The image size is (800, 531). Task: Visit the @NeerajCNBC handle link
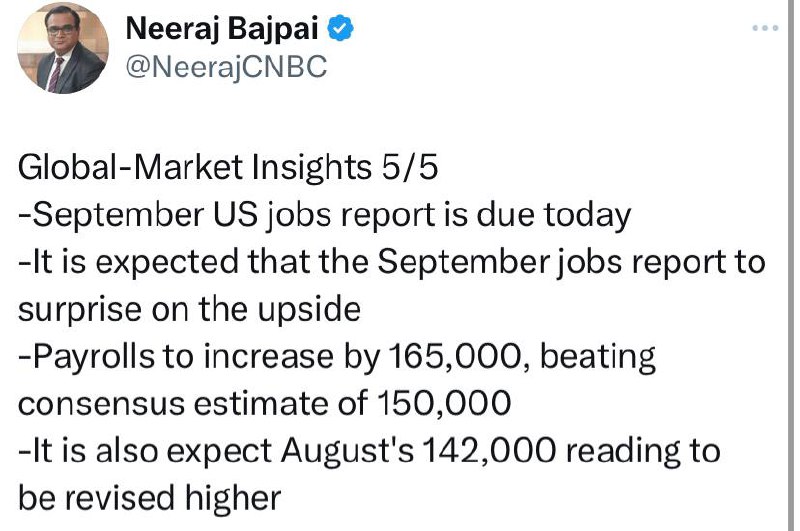click(x=226, y=67)
